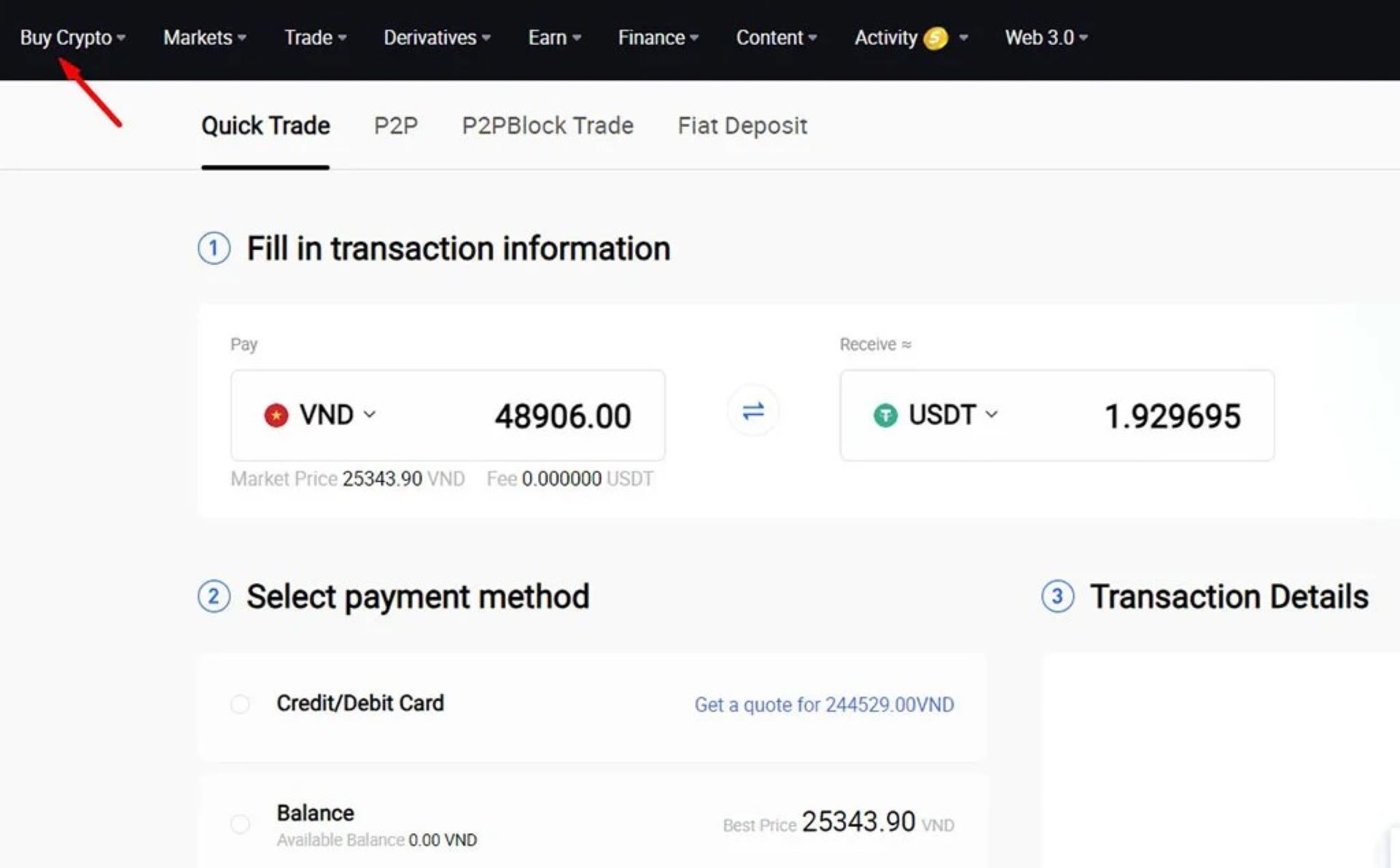Open the Buy Crypto menu
1400x868 pixels.
72,37
